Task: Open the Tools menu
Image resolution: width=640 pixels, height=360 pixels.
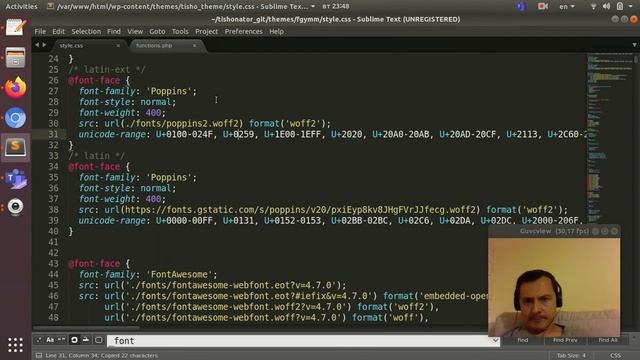Action: (x=180, y=31)
